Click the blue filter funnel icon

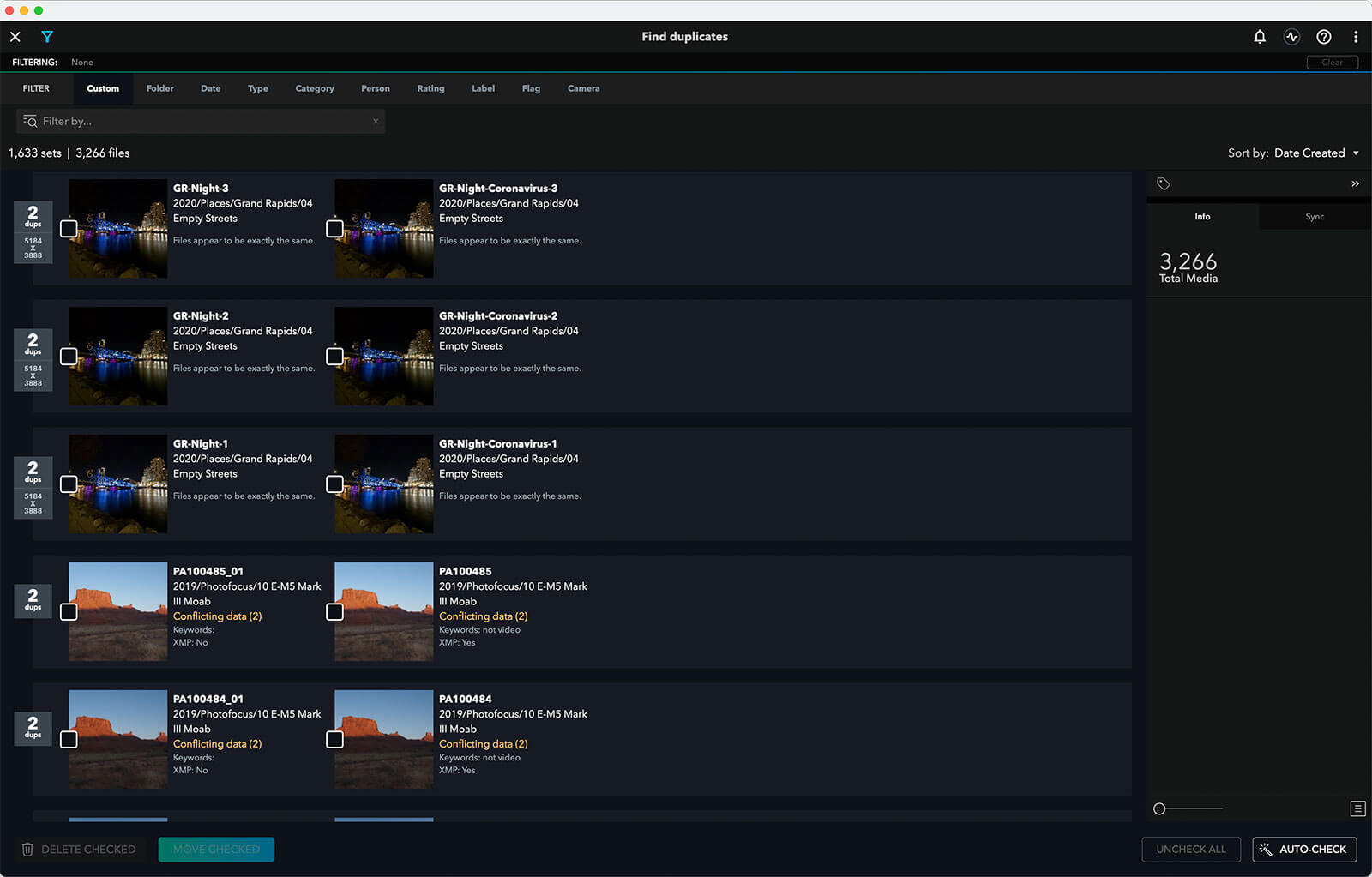point(47,37)
